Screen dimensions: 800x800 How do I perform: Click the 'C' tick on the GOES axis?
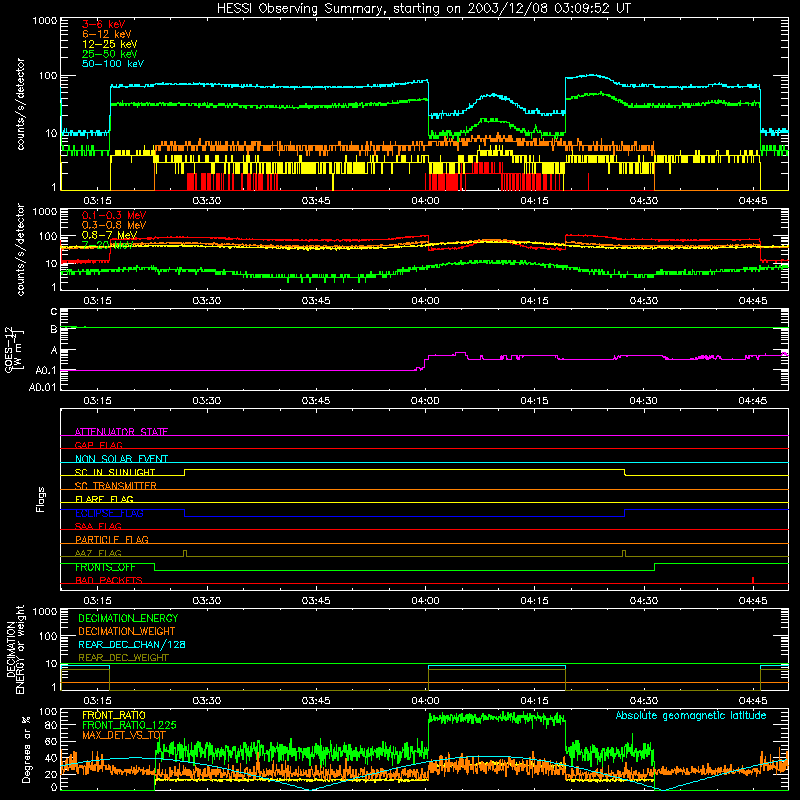[54, 311]
